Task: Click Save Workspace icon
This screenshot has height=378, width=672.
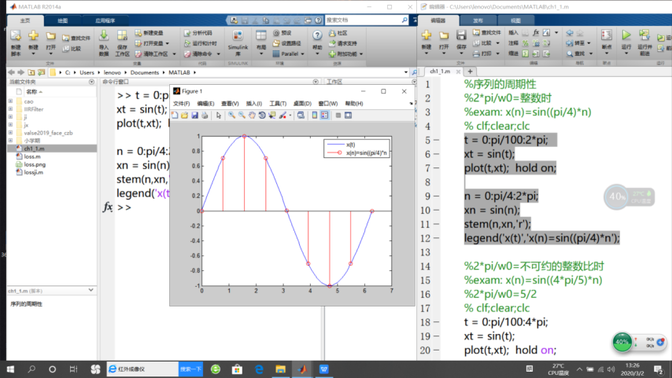Action: 122,36
